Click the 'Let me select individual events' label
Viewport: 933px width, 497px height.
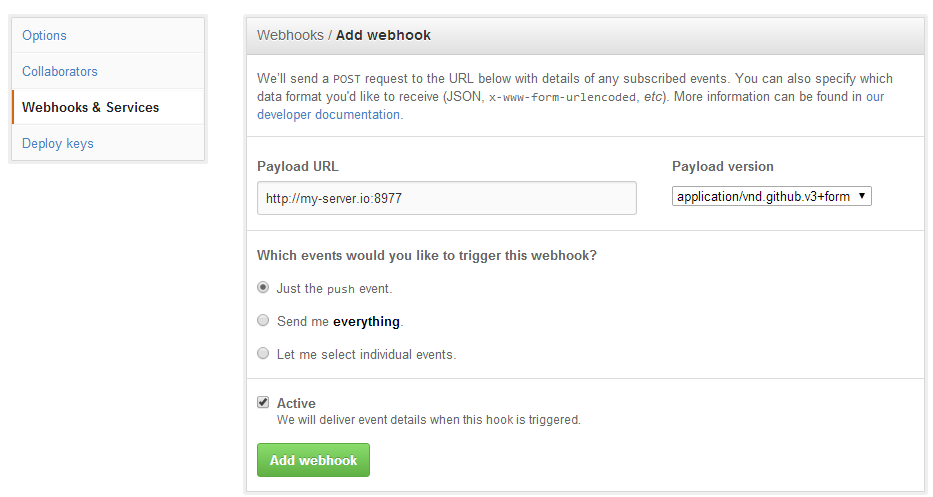coord(366,355)
